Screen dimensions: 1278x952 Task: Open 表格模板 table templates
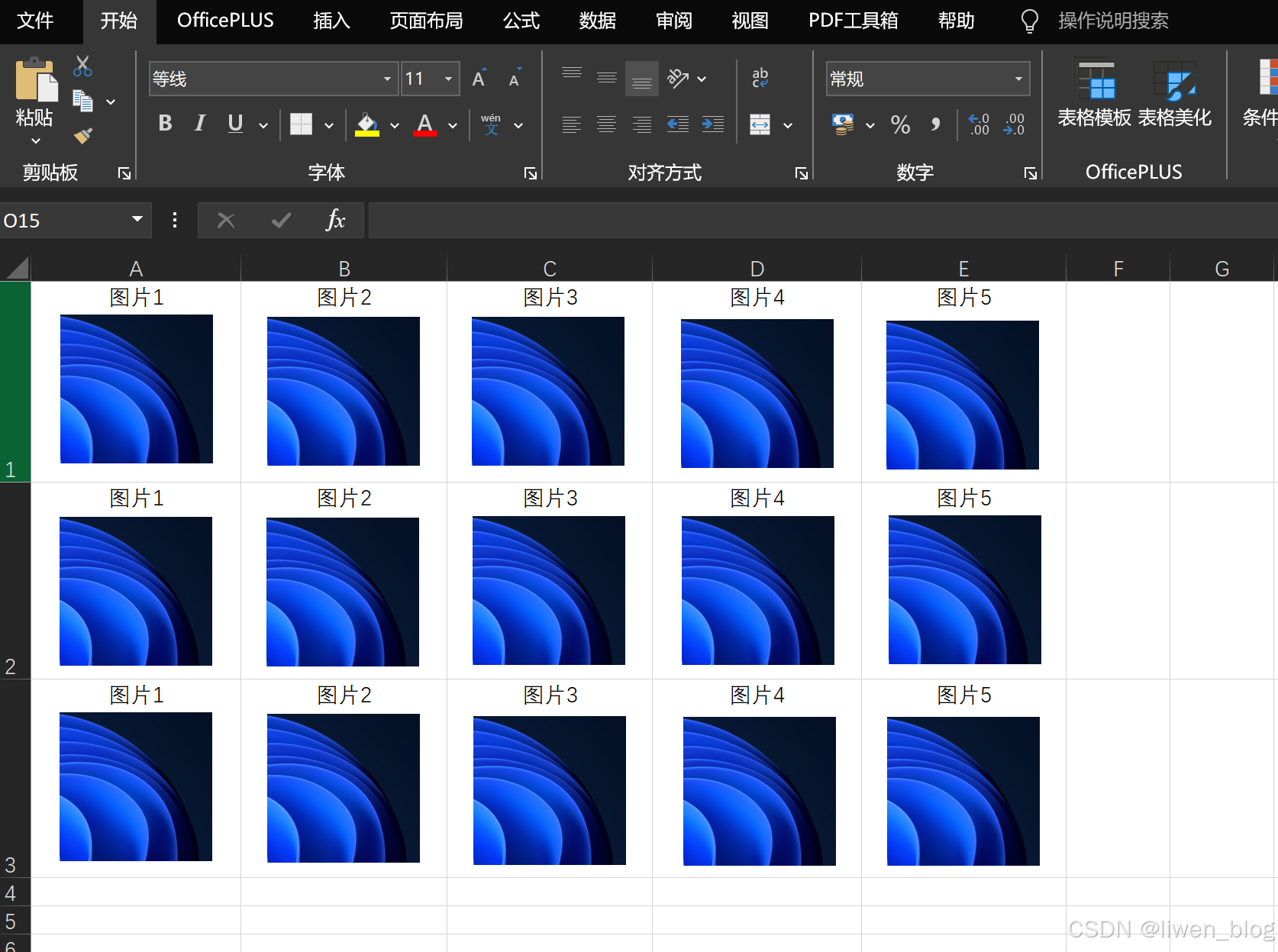point(1095,95)
